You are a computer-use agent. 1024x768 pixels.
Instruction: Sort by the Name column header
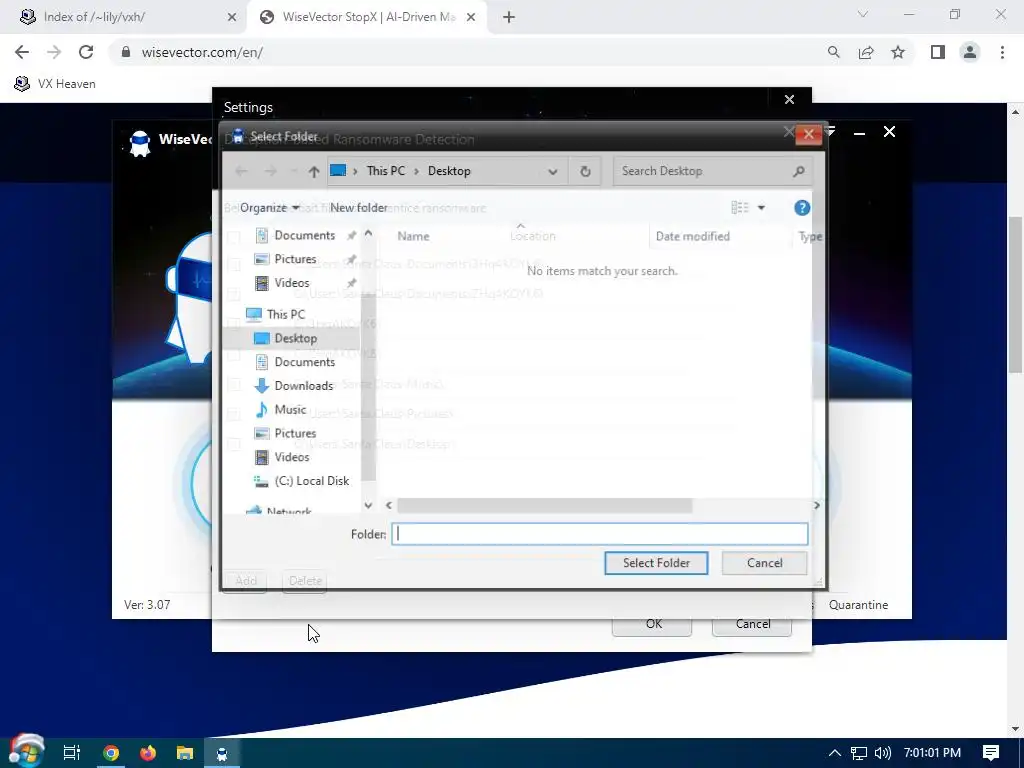(413, 236)
